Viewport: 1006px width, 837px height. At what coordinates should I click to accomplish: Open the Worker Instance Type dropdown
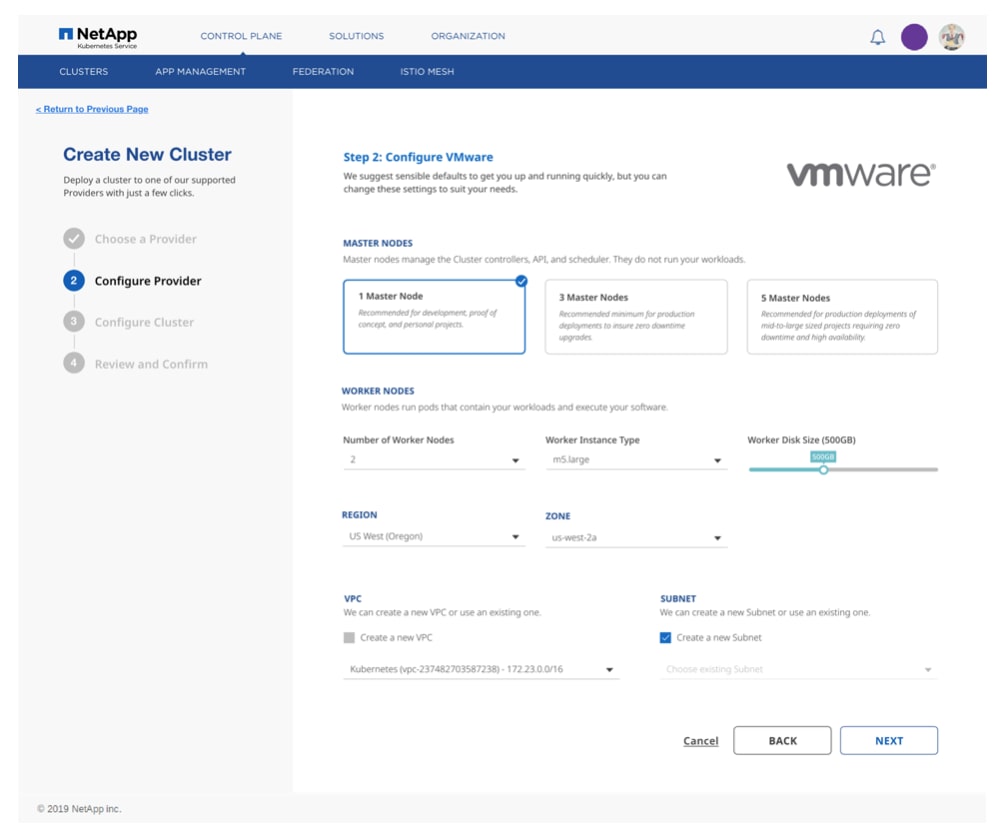[x=635, y=460]
